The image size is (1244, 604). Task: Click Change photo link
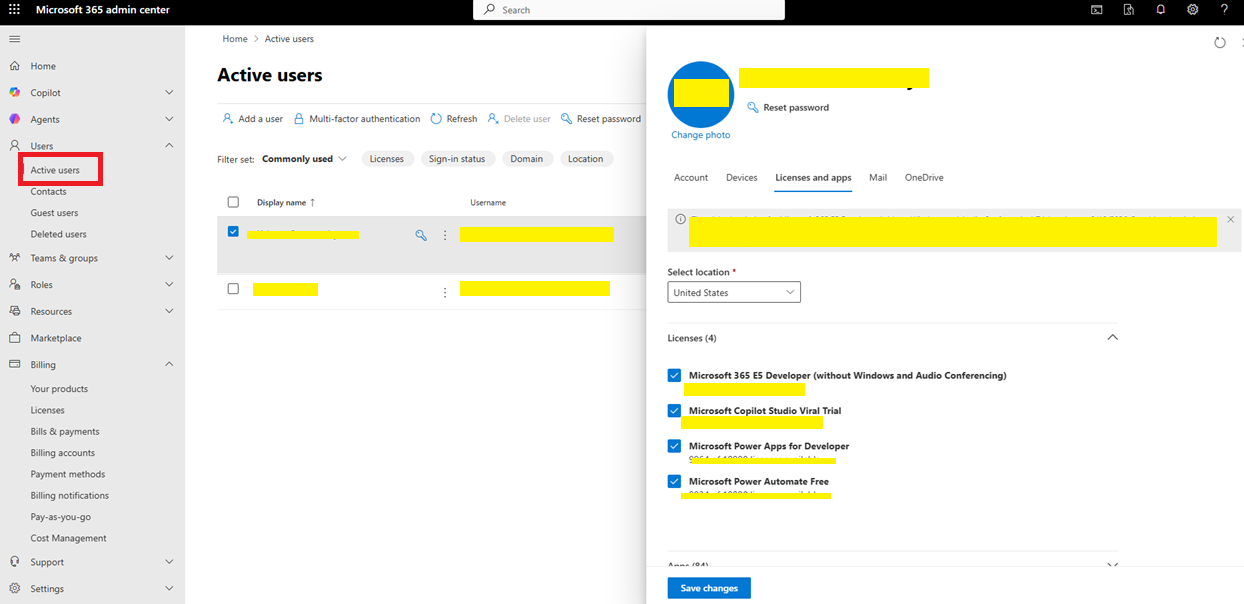pos(701,135)
